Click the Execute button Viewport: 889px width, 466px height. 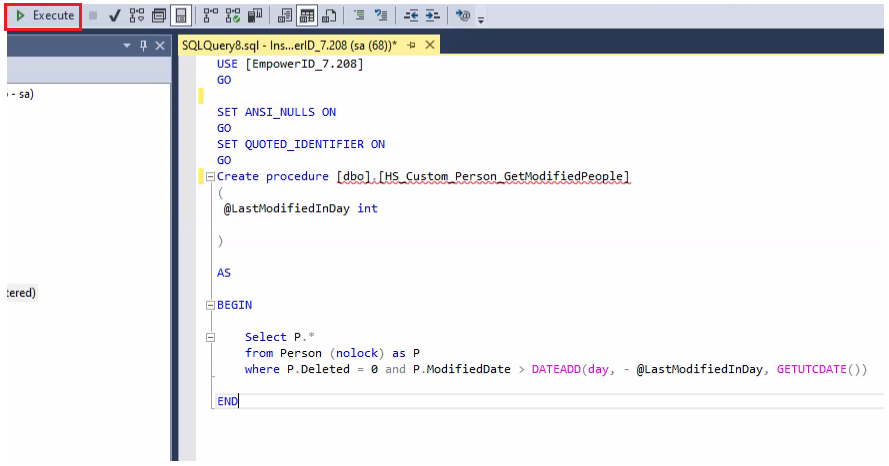[44, 16]
